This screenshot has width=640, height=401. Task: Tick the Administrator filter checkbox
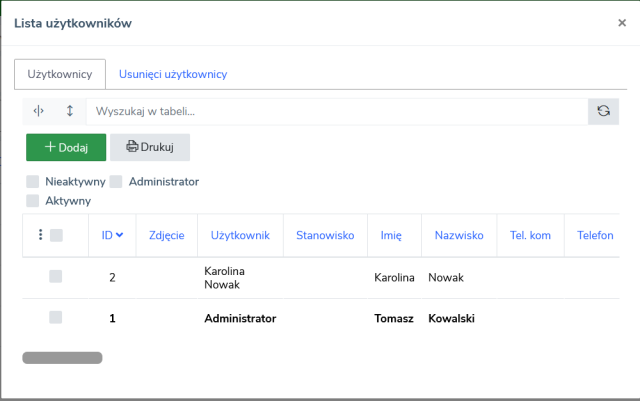(x=116, y=181)
